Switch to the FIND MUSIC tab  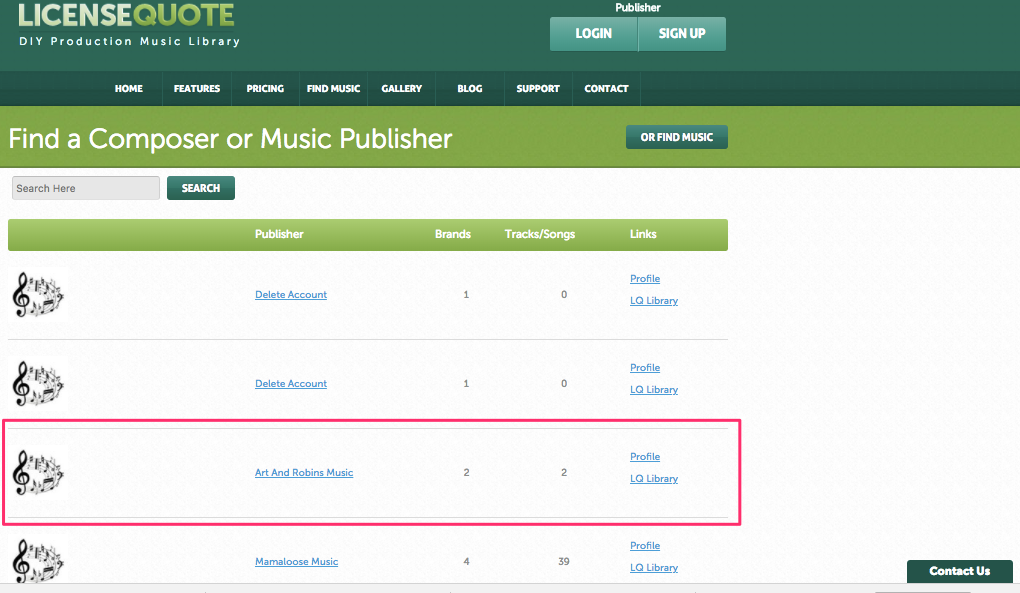[333, 88]
